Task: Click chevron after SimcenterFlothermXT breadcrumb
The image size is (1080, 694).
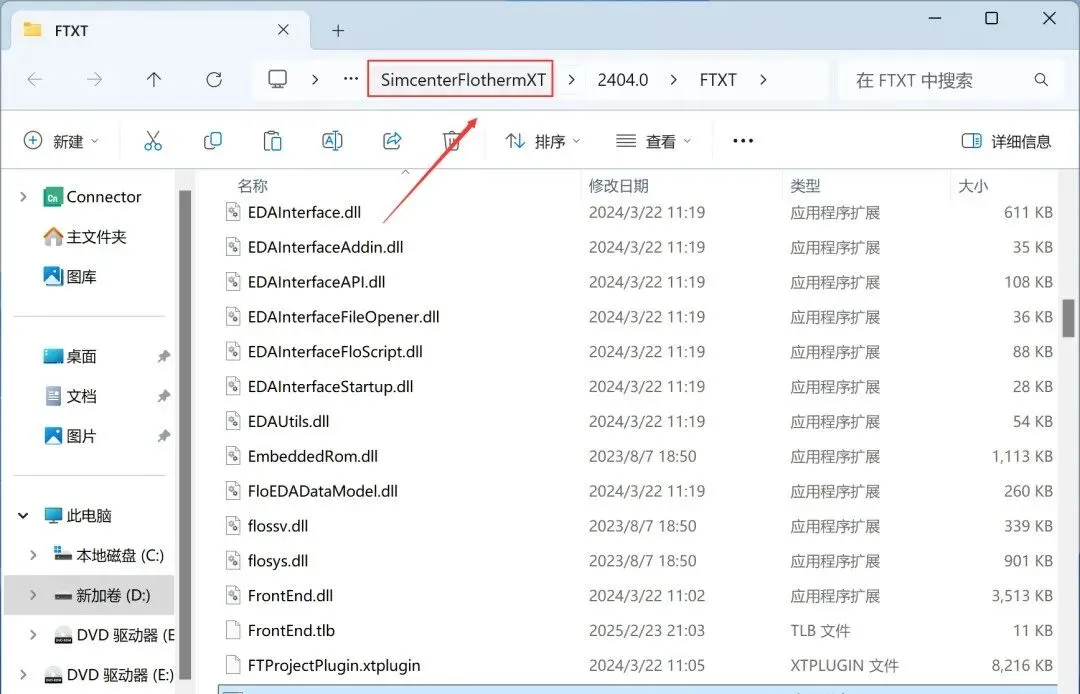Action: click(571, 80)
